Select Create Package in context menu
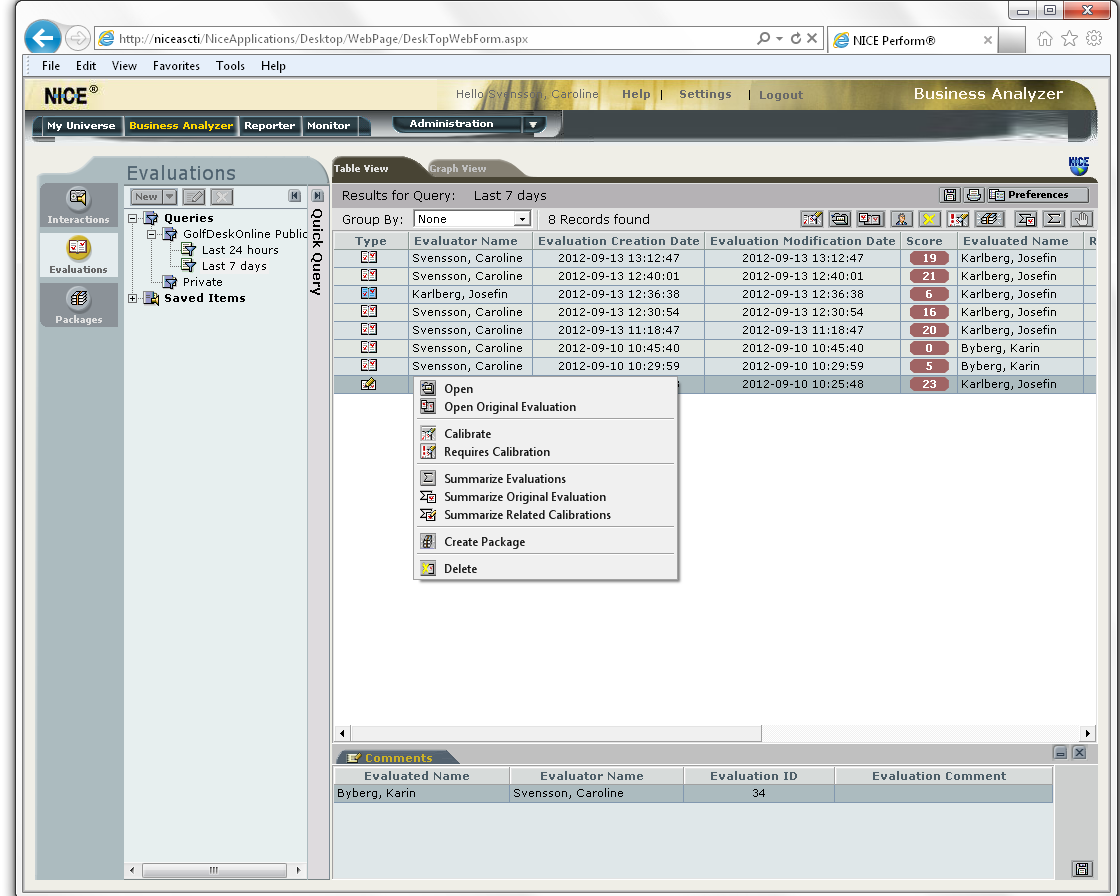Screen dimensions: 1120x896 [x=484, y=542]
